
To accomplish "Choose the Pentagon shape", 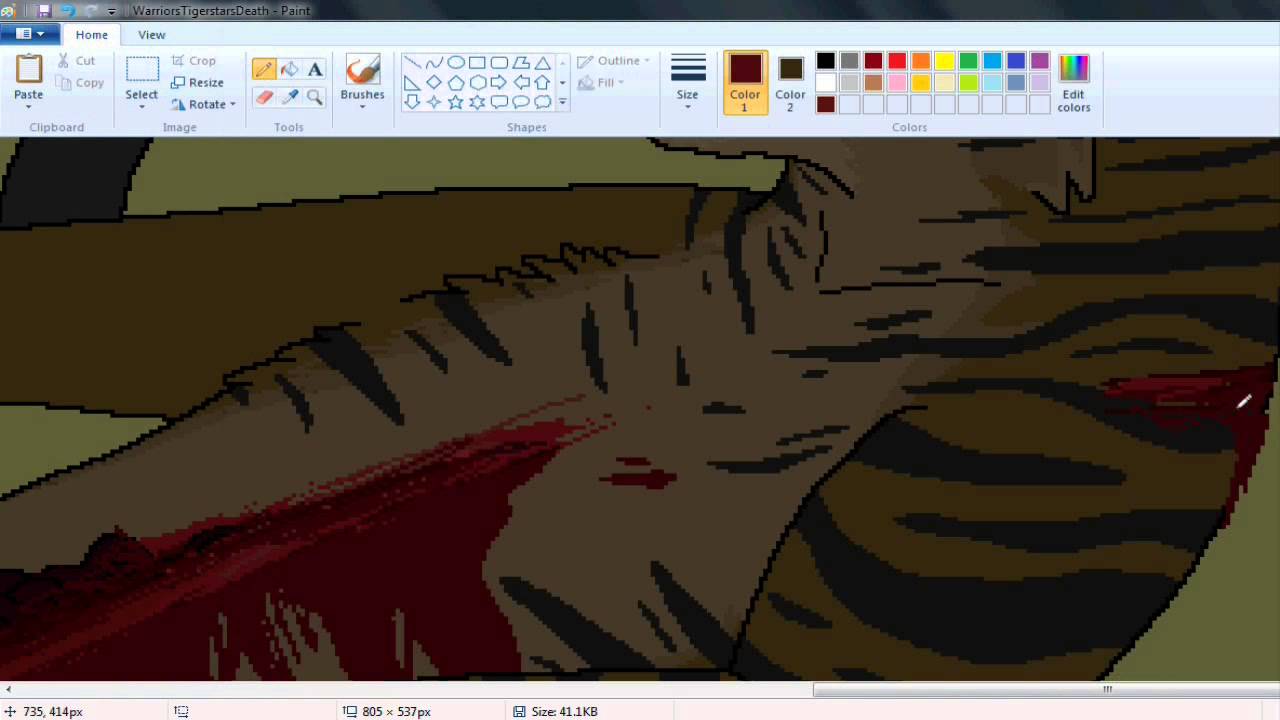I will pyautogui.click(x=455, y=82).
